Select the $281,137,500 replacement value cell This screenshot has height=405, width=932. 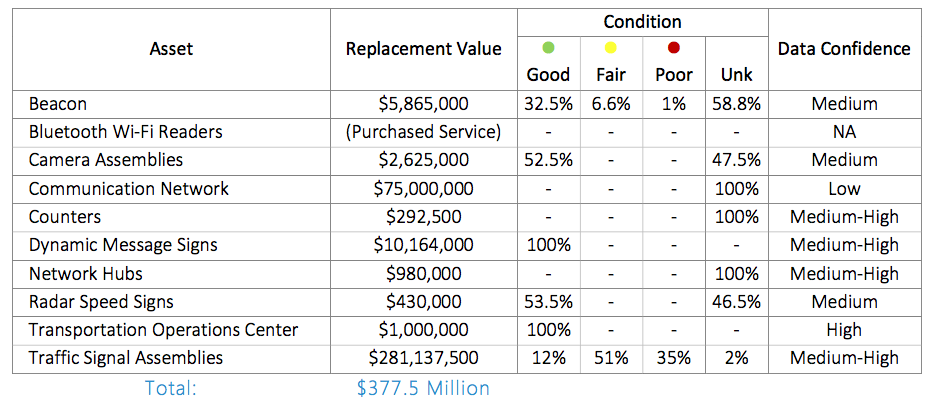click(x=424, y=358)
